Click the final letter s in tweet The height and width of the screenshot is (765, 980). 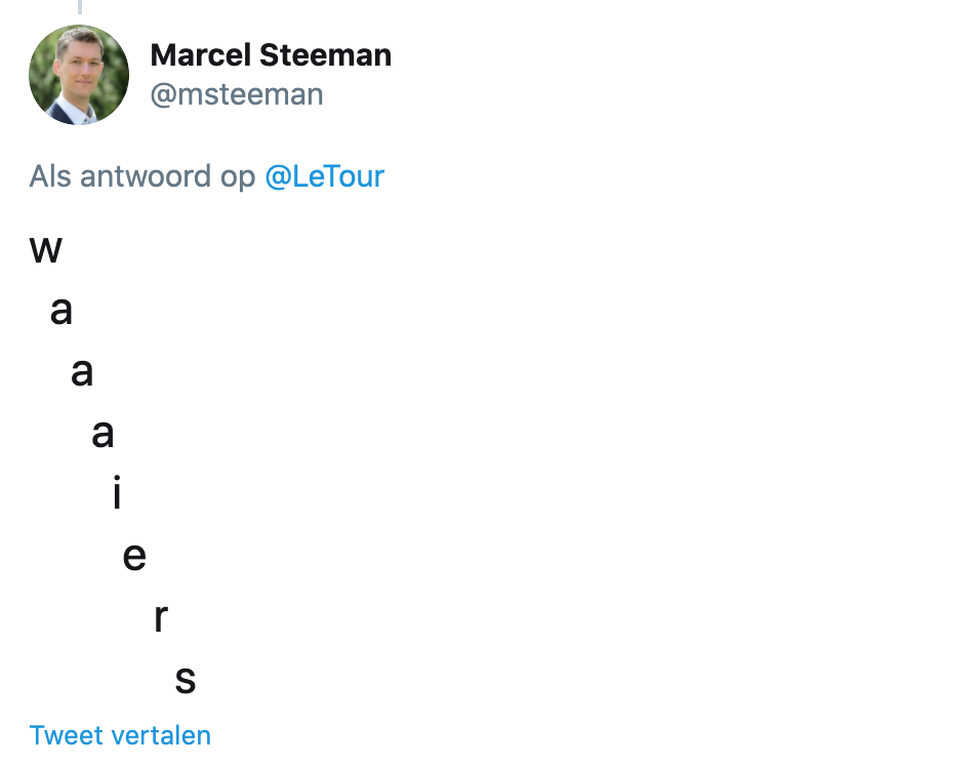click(185, 679)
